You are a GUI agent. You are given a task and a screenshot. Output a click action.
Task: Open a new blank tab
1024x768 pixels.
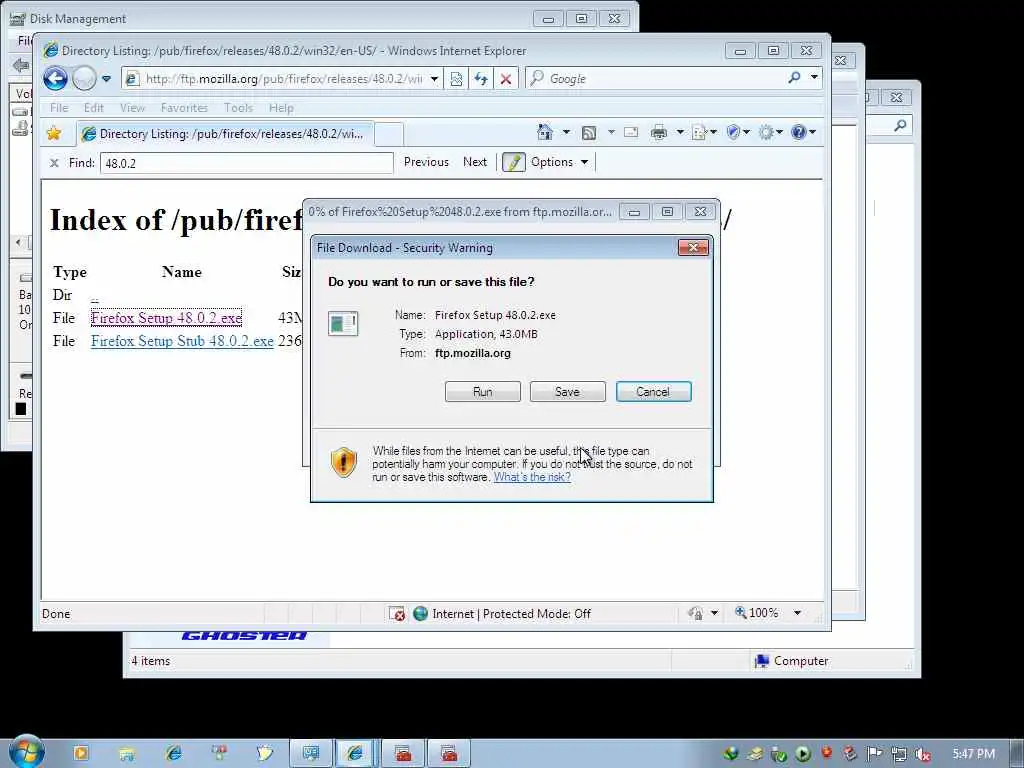point(389,135)
